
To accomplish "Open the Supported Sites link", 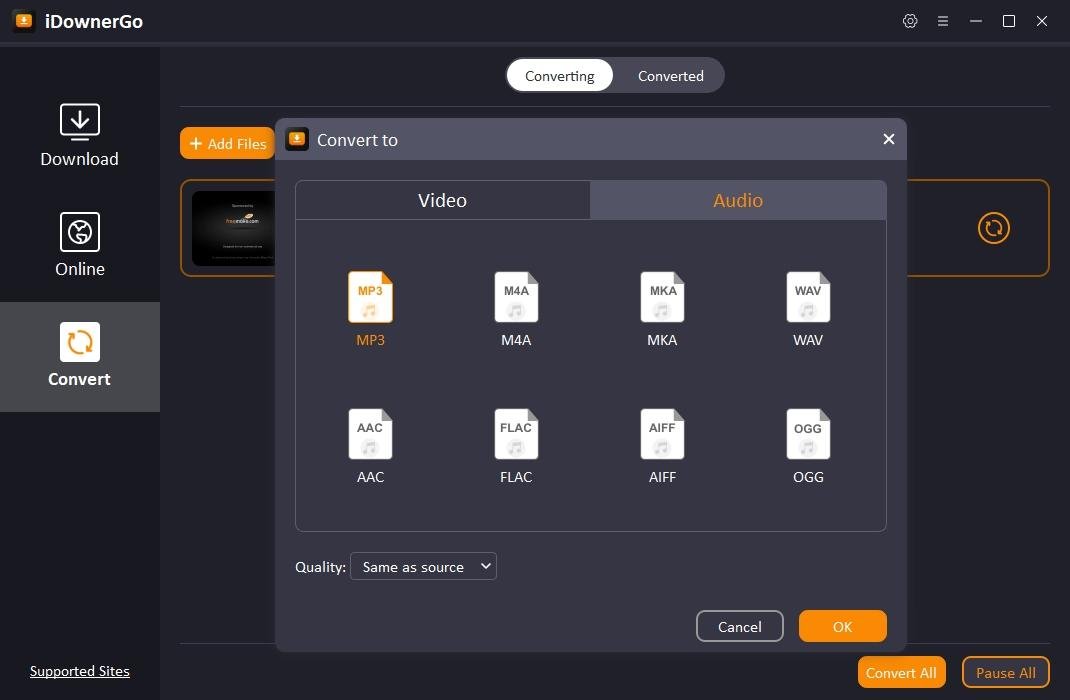I will (80, 671).
